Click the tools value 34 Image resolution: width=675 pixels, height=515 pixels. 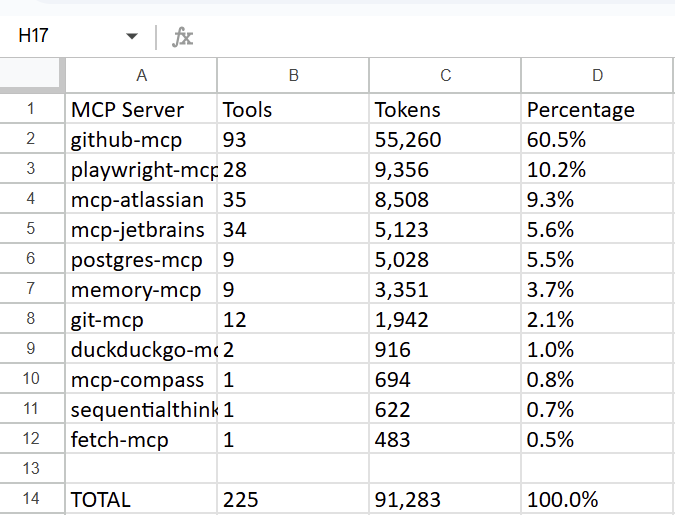click(x=293, y=229)
